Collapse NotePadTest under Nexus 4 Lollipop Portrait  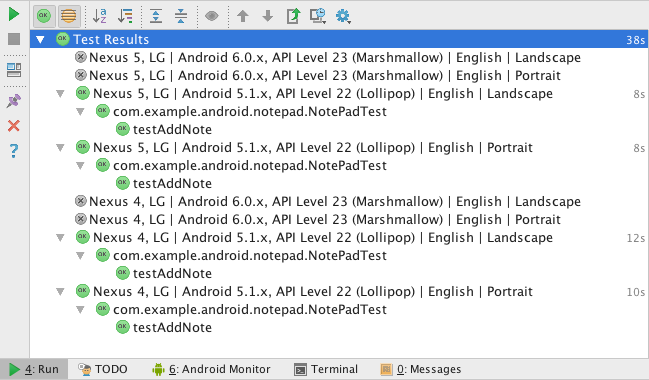pyautogui.click(x=80, y=310)
